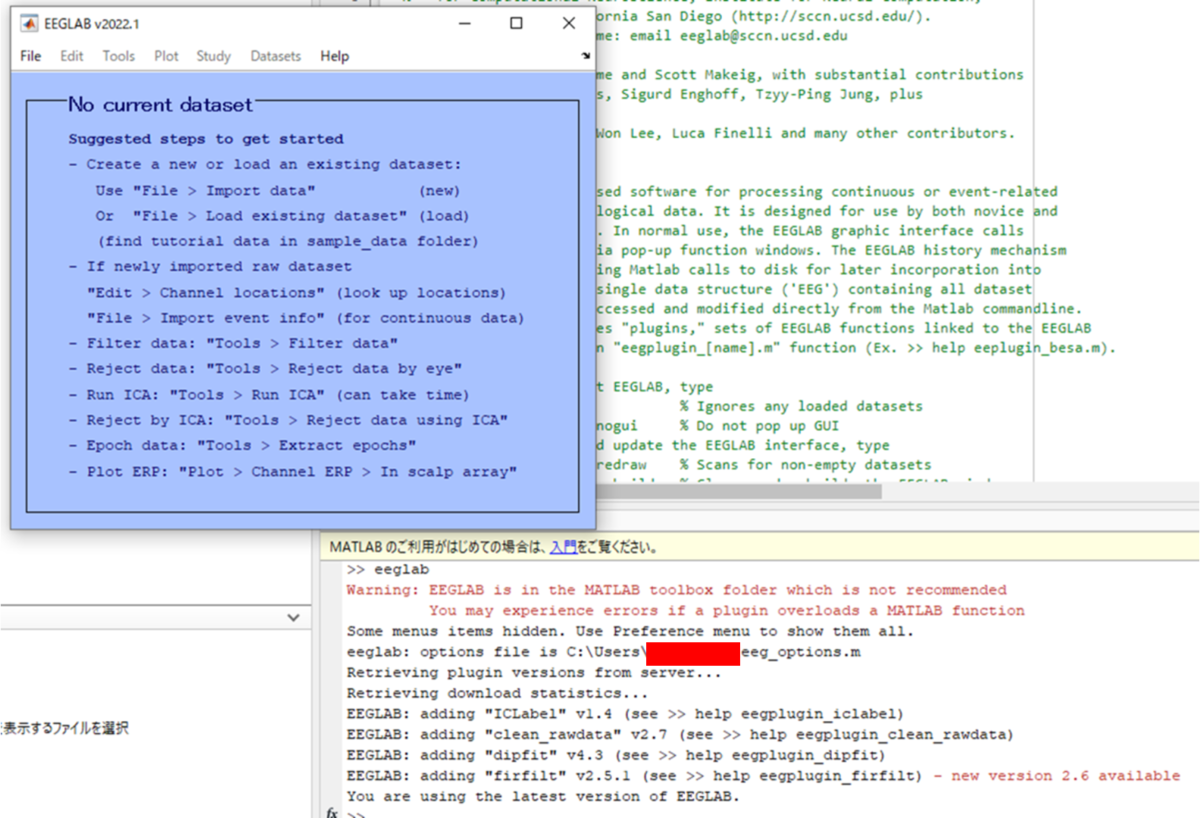Maximize the EEGLAB v2022.1 window

tap(516, 23)
